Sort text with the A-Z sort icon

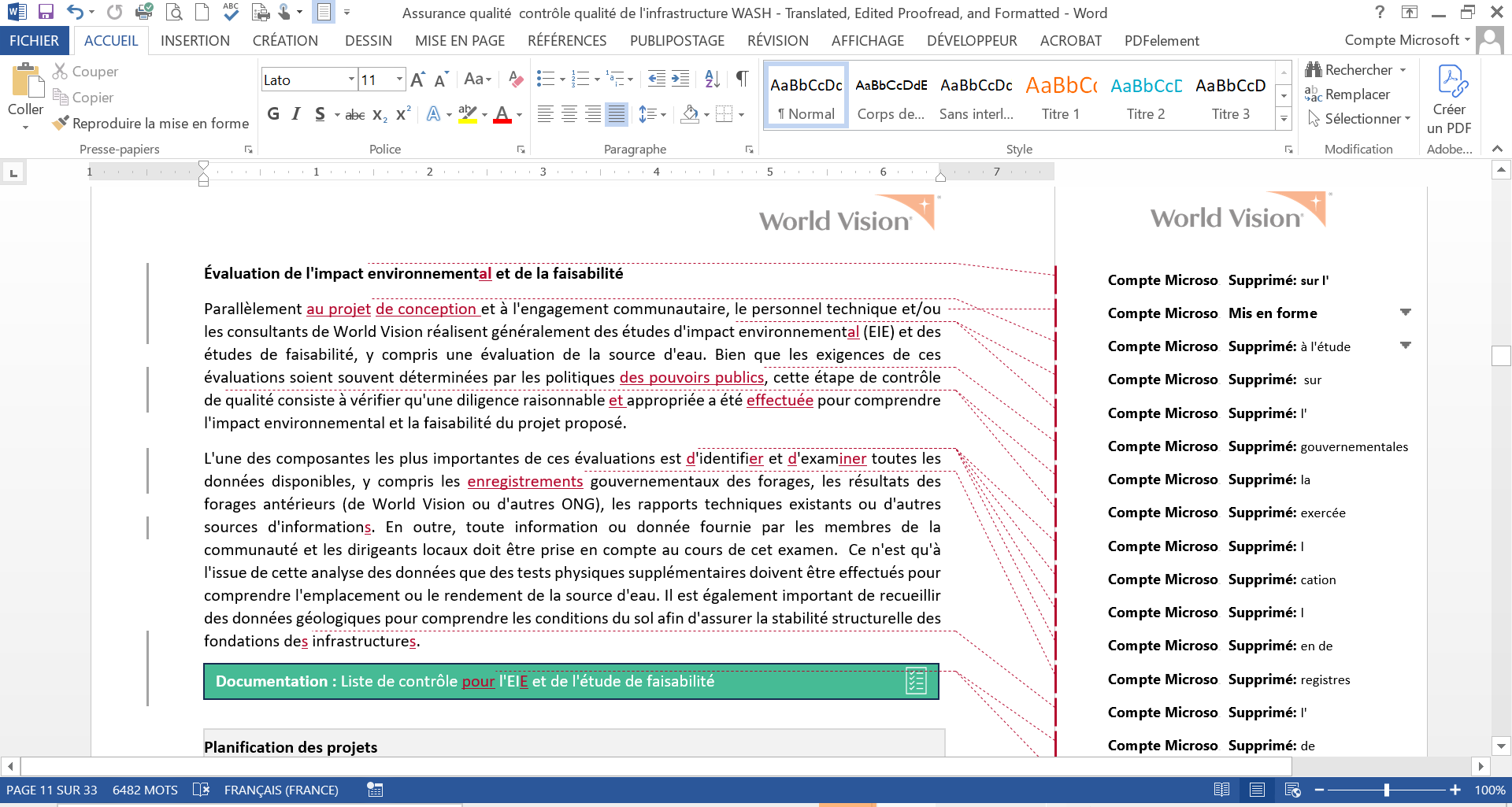pos(713,79)
